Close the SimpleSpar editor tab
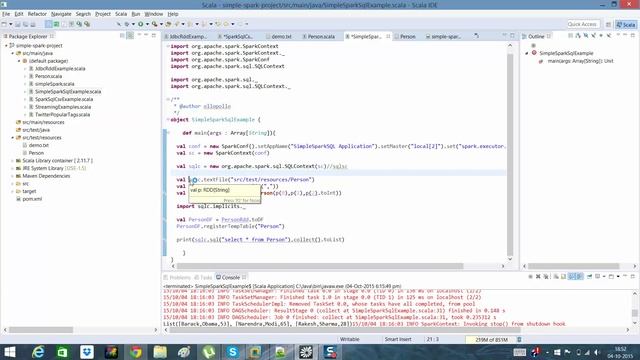640x360 pixels. click(x=388, y=36)
